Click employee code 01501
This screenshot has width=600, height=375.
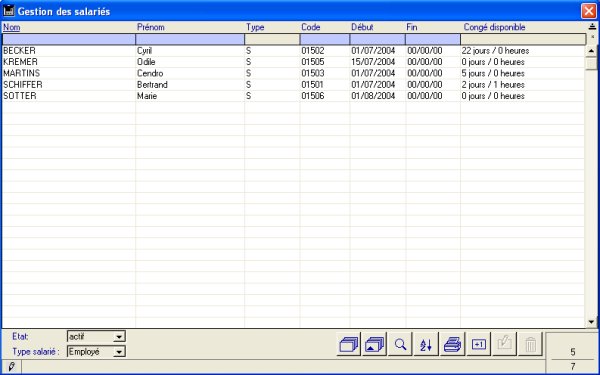point(312,85)
